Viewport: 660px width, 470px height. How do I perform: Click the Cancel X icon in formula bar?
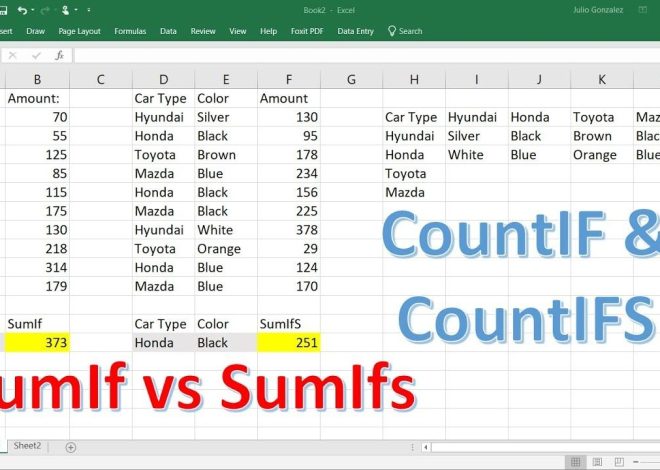point(13,55)
